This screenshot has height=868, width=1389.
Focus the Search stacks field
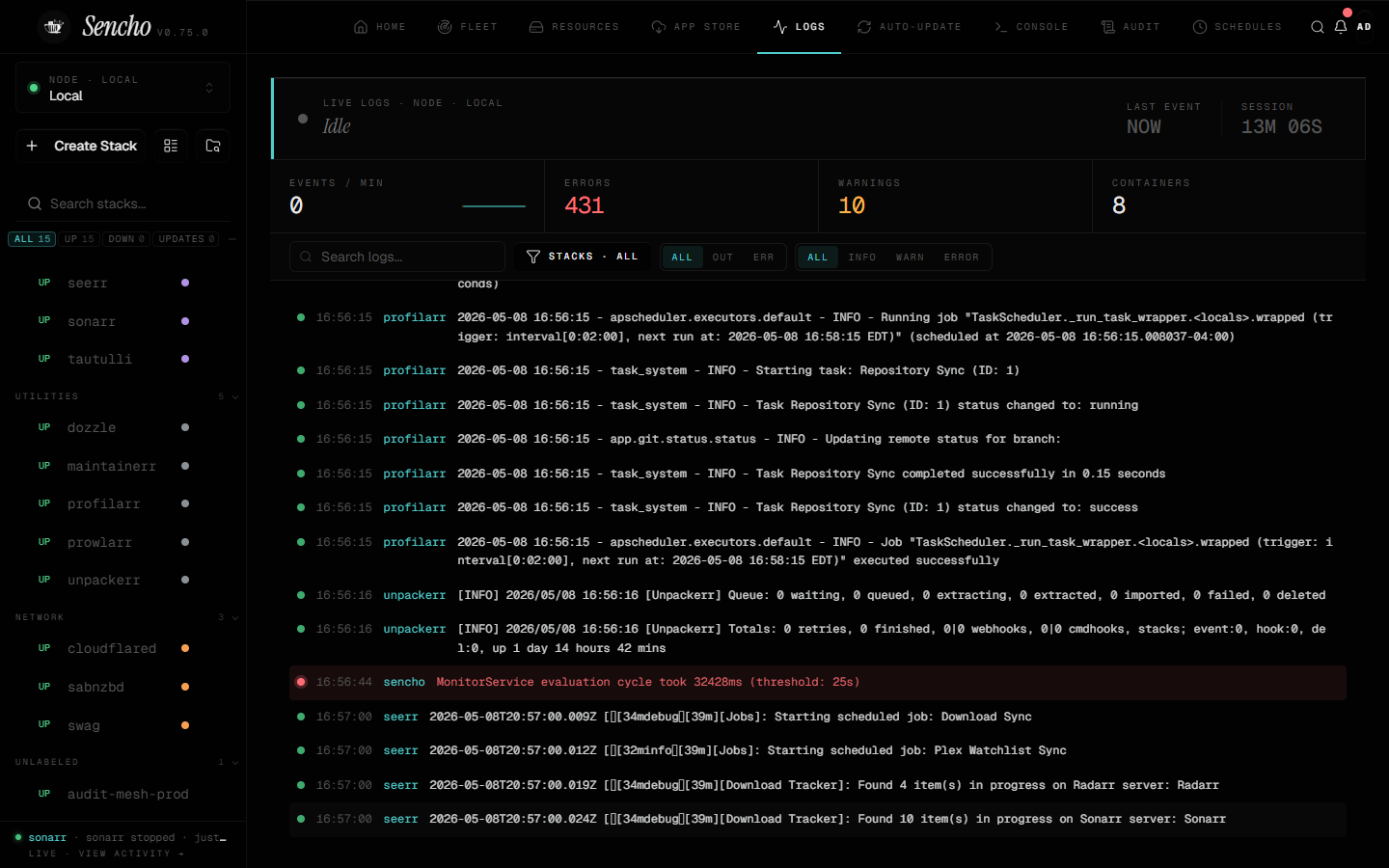coord(123,203)
